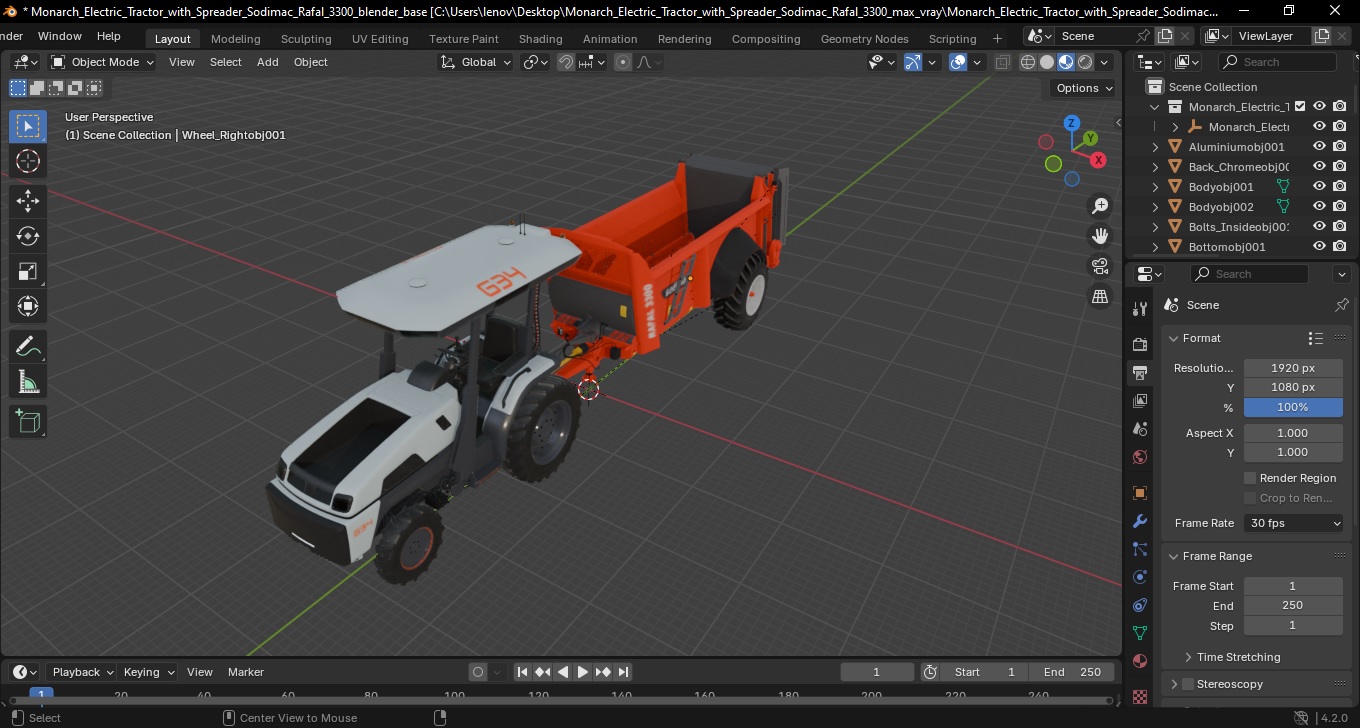Screen dimensions: 1360x728
Task: Open the Tool properties tab
Action: click(1140, 308)
